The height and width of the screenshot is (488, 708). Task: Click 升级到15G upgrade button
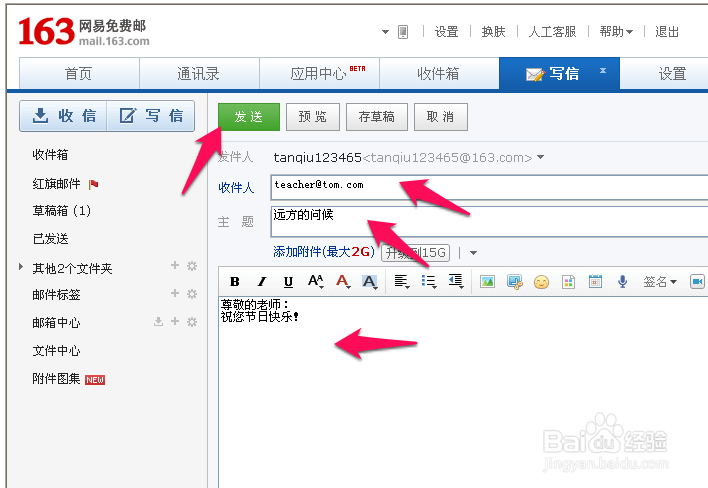pos(416,253)
